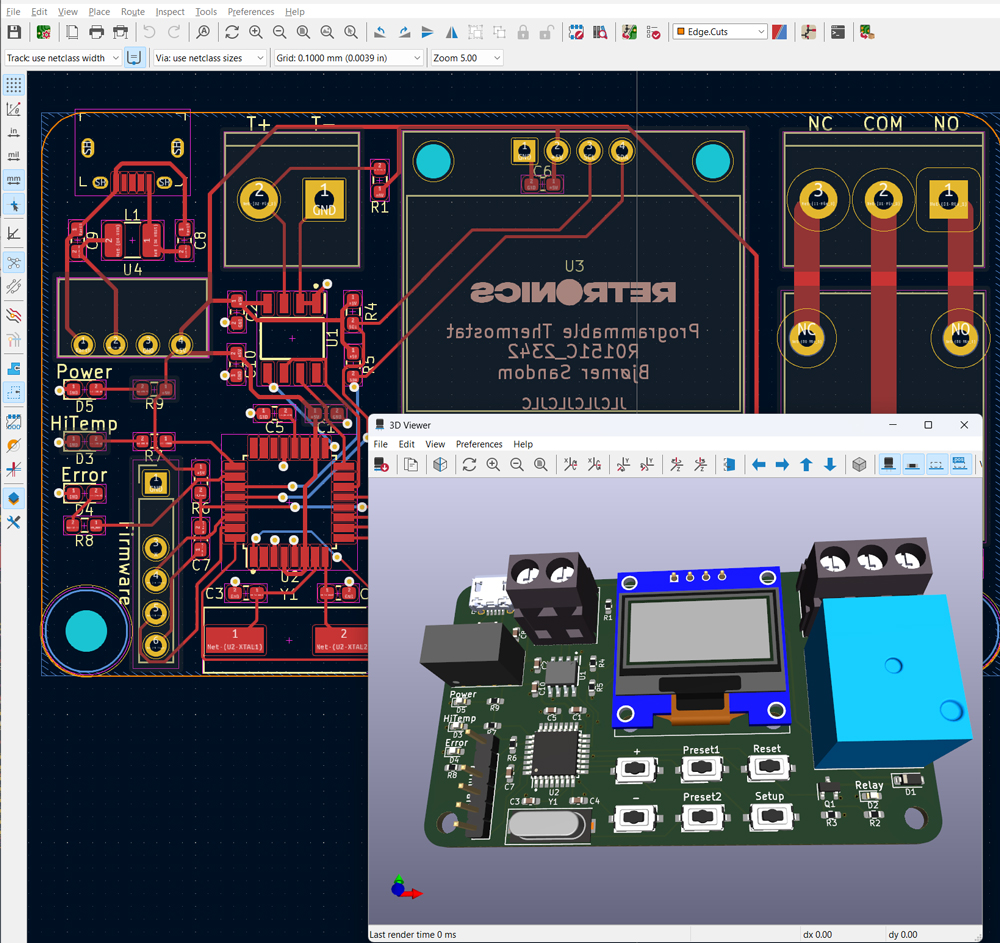
Task: Move 3D board left with arrow icon
Action: (759, 464)
